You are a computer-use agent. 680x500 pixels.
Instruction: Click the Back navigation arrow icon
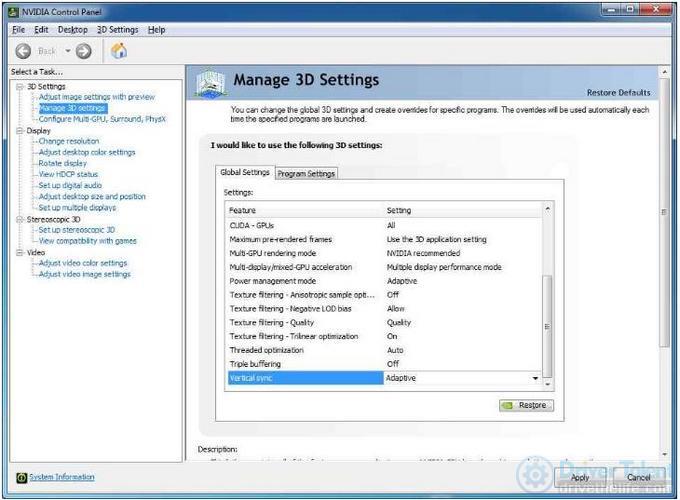click(23, 51)
